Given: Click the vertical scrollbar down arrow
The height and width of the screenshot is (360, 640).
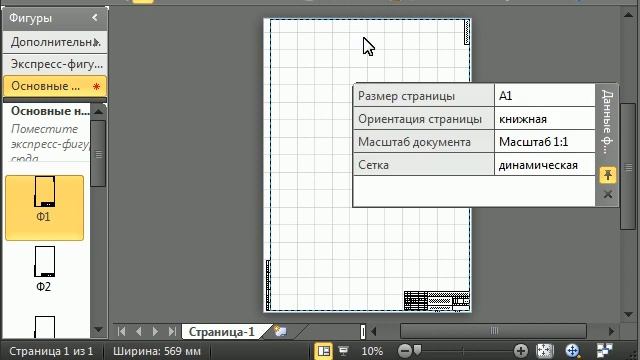Looking at the screenshot, I should (628, 314).
